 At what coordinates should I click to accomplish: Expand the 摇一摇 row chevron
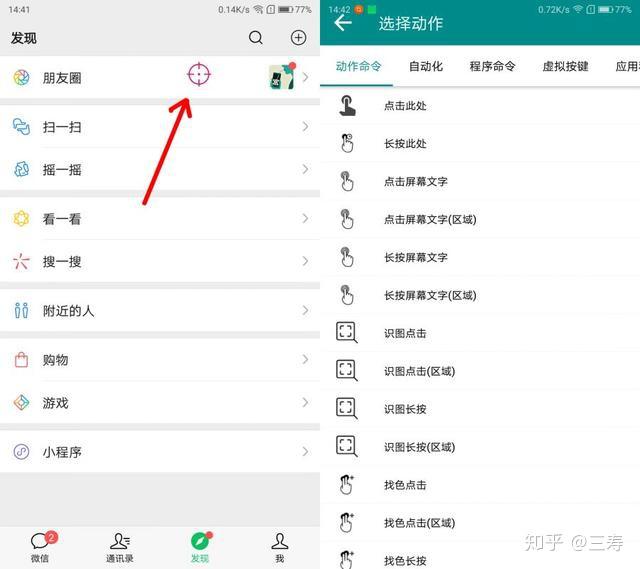coord(305,169)
